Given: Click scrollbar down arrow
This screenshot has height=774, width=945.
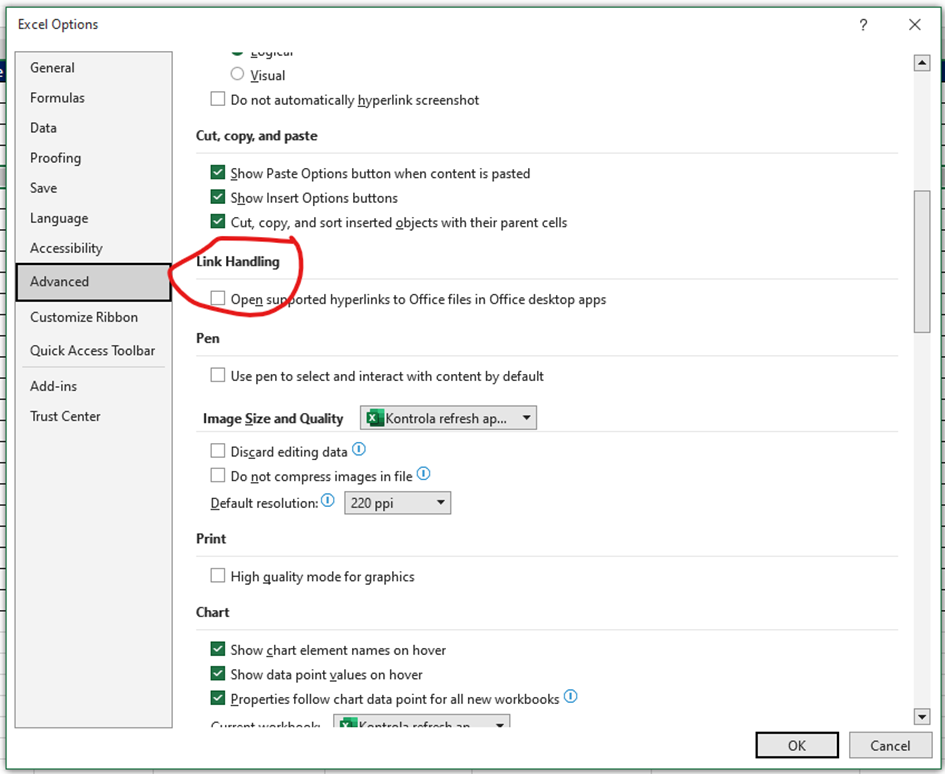Looking at the screenshot, I should click(921, 716).
